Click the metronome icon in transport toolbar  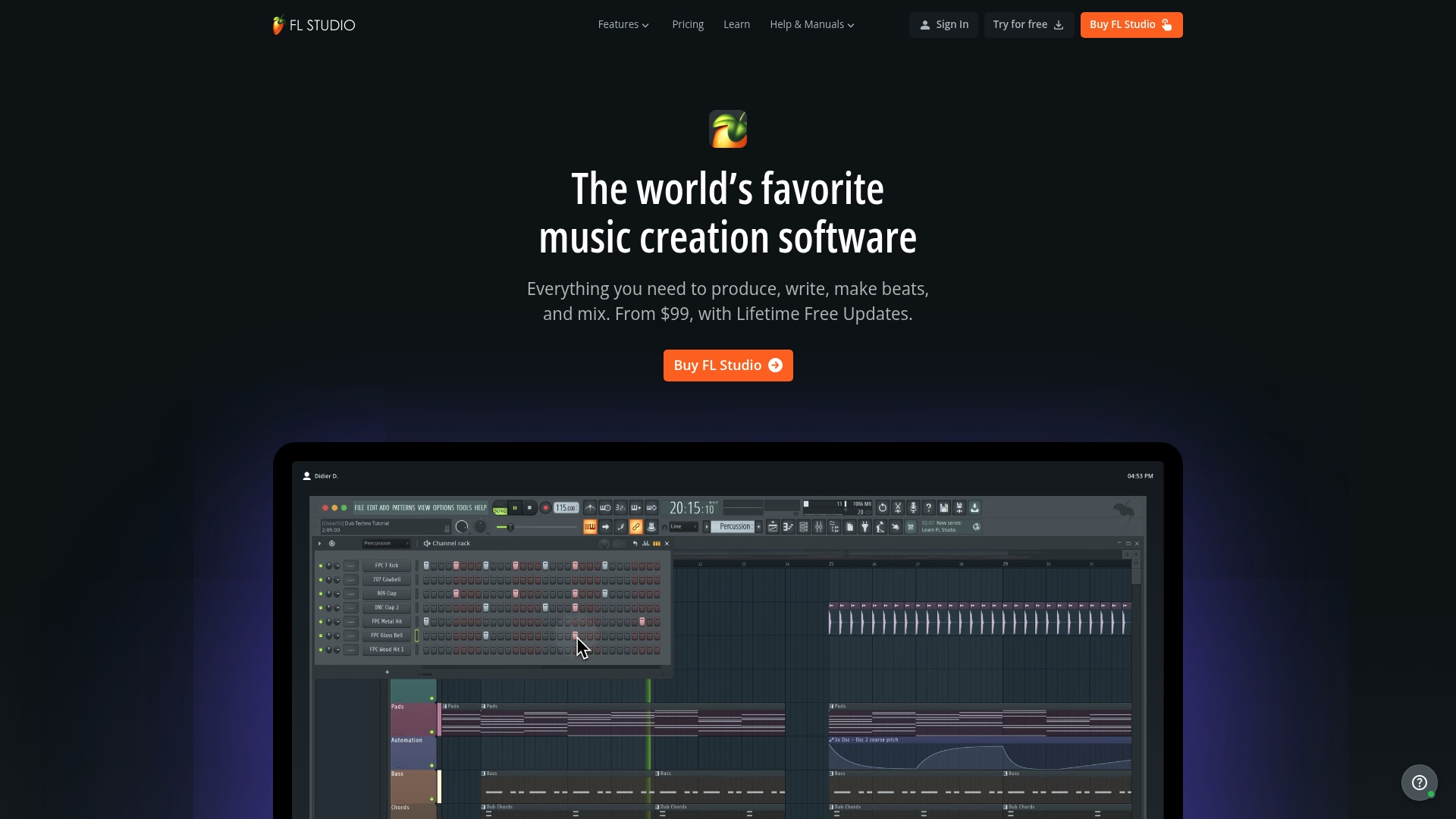point(590,507)
